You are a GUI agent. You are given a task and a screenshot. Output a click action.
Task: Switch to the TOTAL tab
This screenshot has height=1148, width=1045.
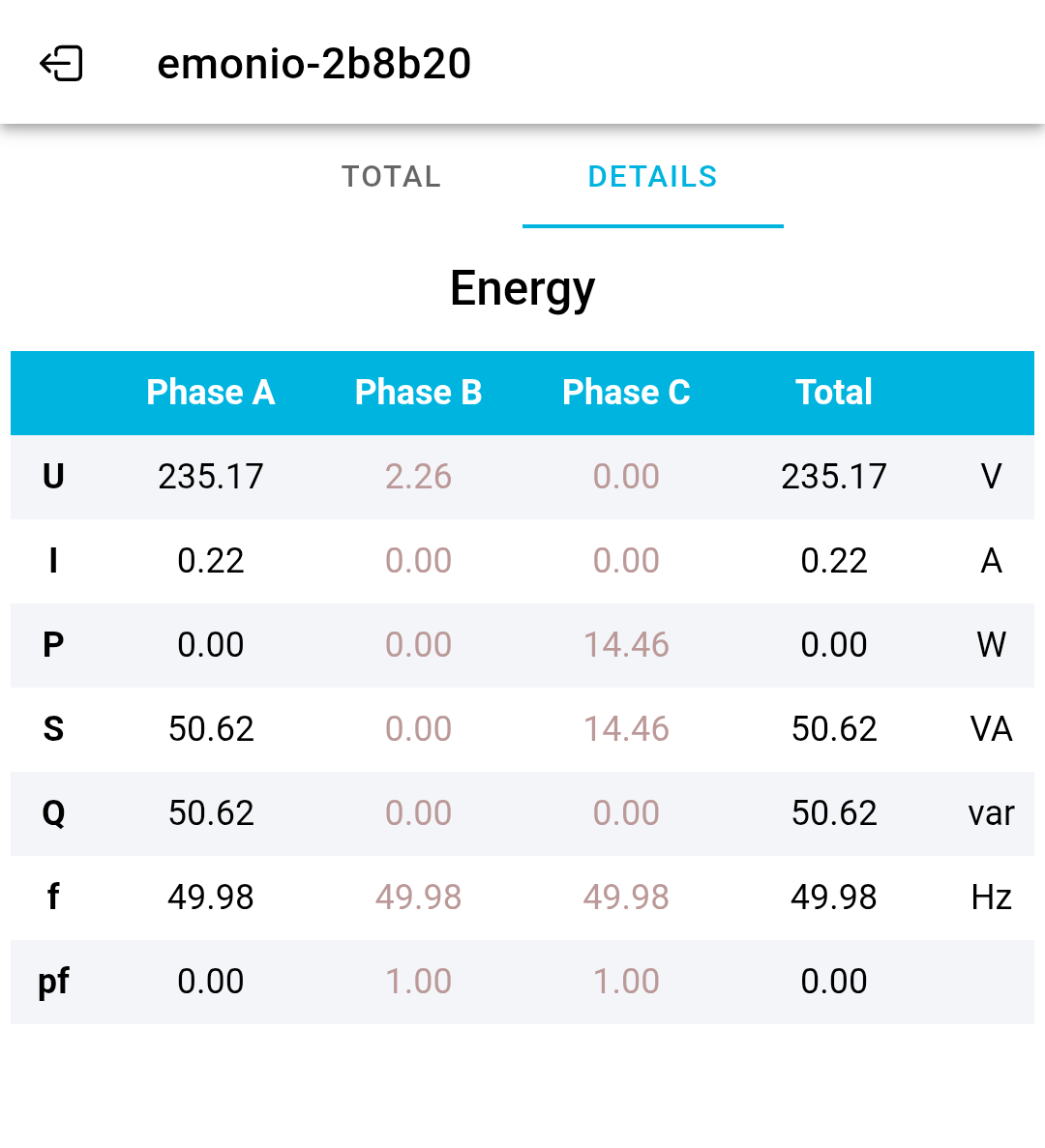pyautogui.click(x=391, y=177)
